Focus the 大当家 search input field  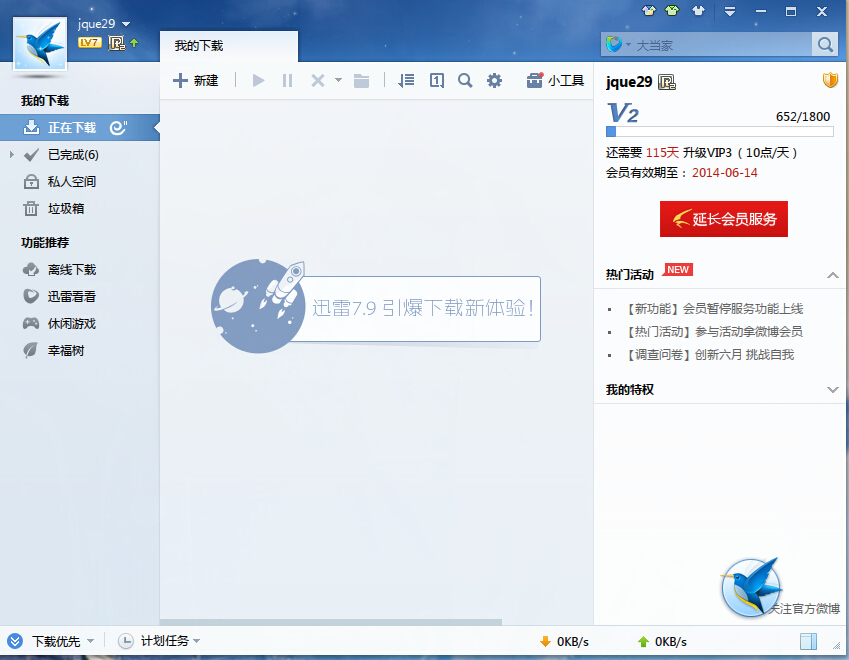coord(723,45)
